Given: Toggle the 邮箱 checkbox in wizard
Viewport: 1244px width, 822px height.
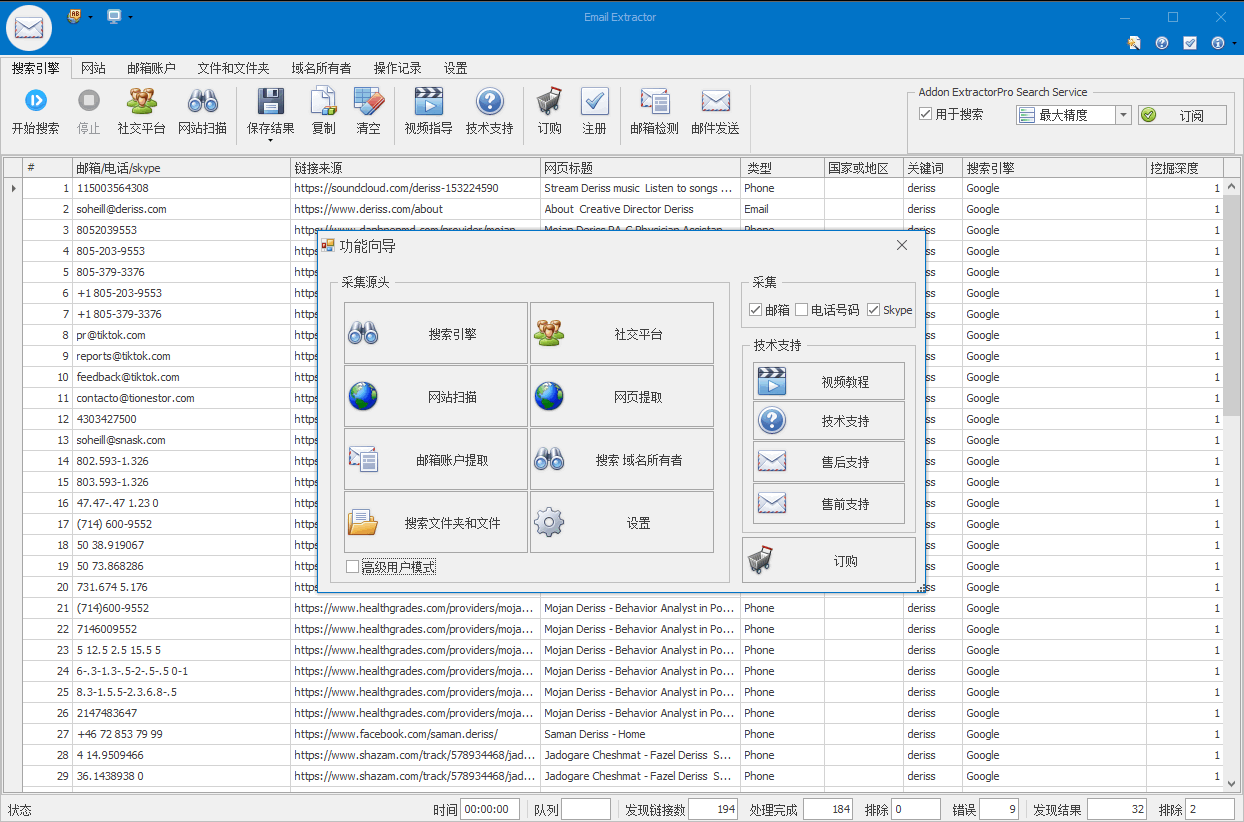Looking at the screenshot, I should click(x=755, y=310).
